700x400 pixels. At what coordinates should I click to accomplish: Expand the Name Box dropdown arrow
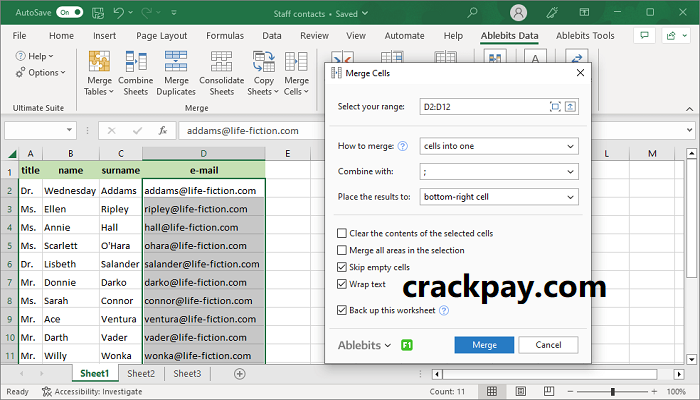tap(69, 130)
